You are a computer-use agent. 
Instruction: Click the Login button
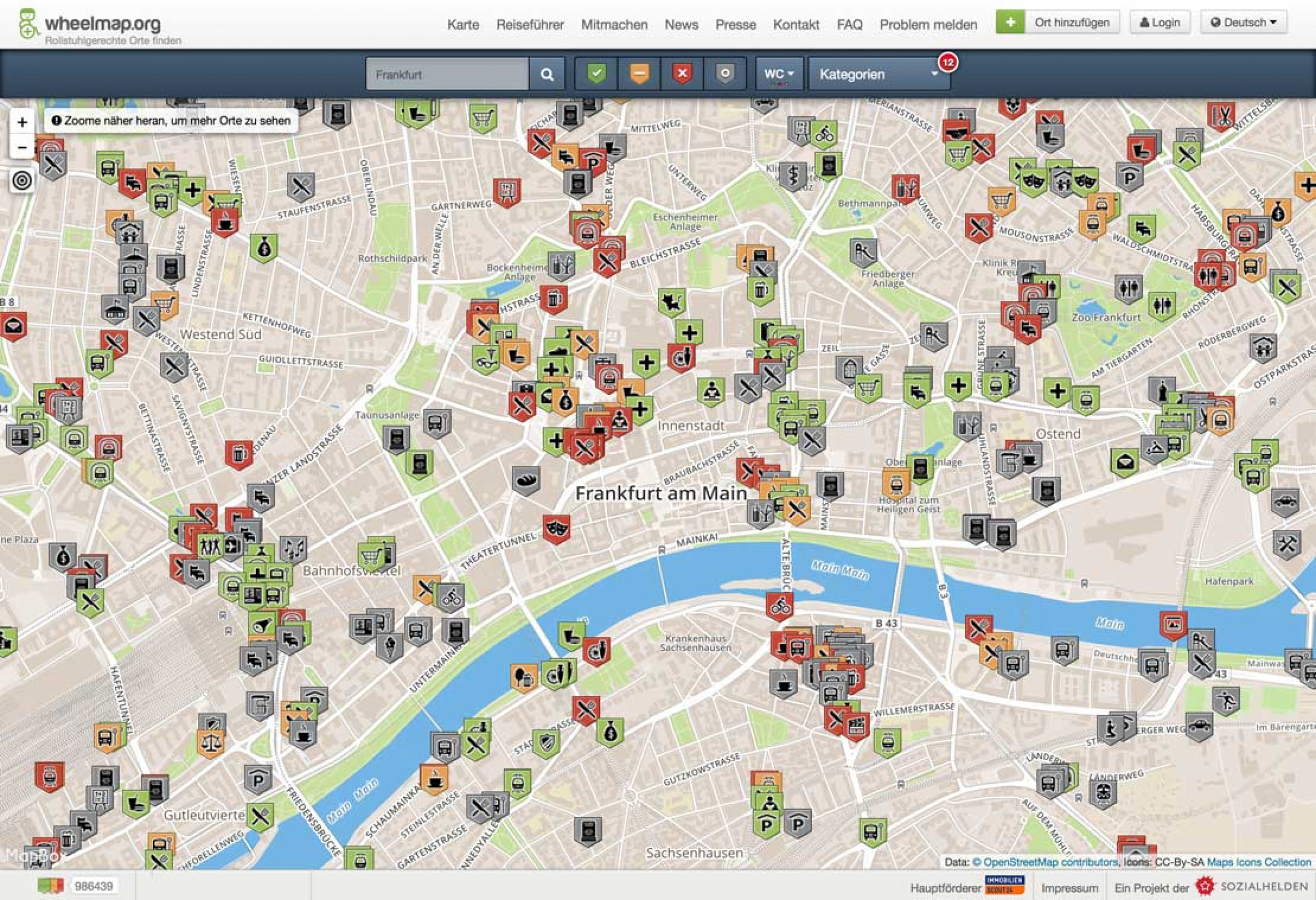coord(1160,22)
